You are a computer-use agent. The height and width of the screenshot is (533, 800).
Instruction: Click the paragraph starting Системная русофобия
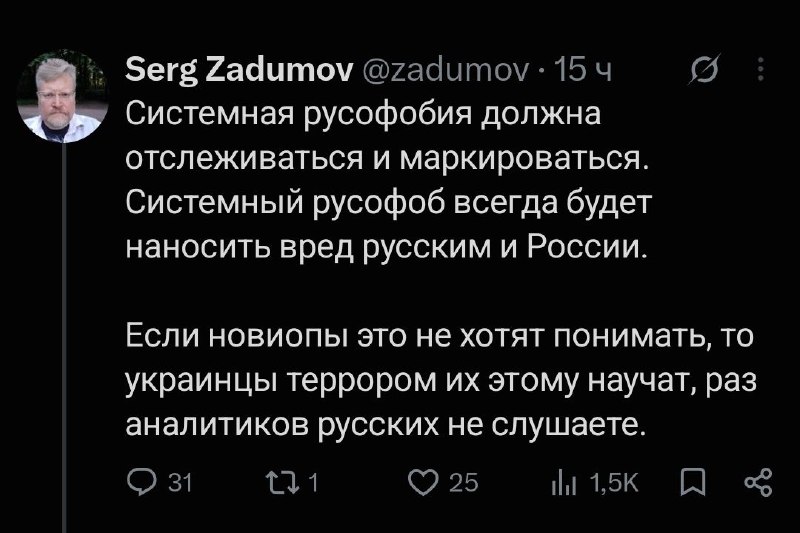pyautogui.click(x=389, y=181)
